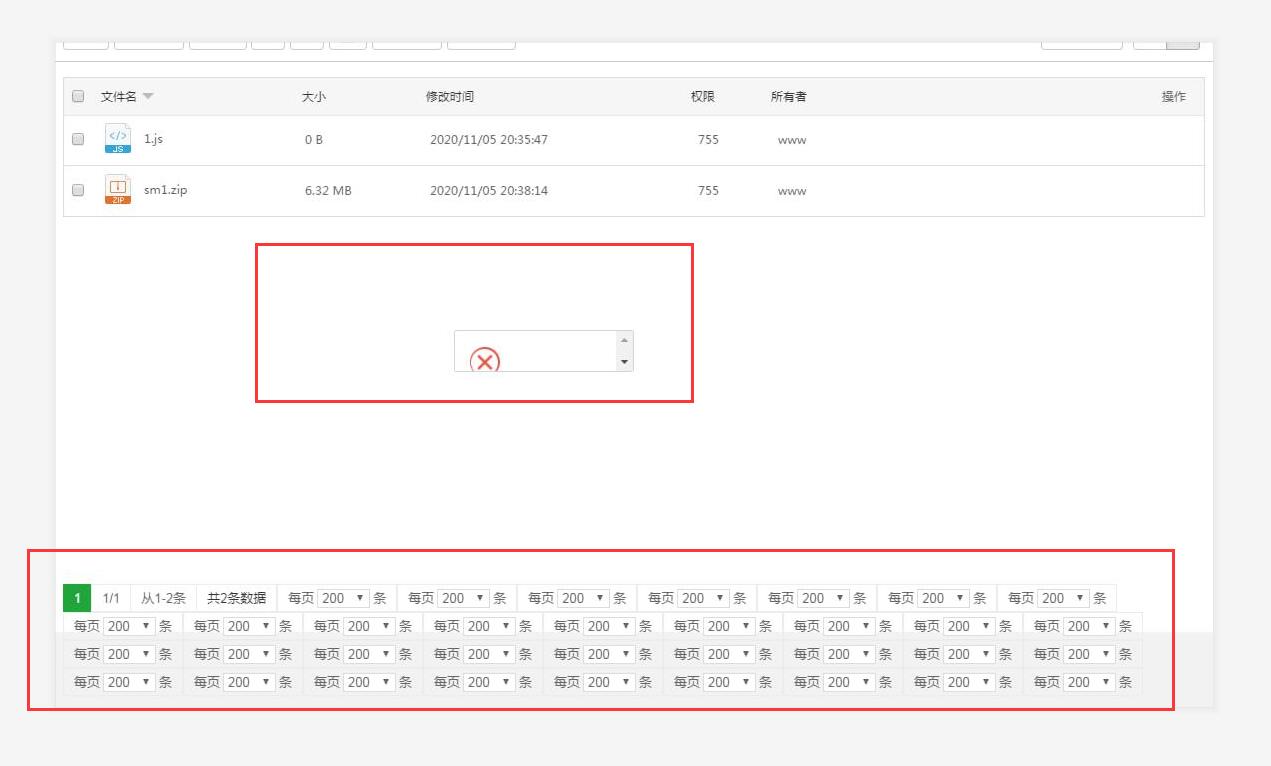Open the file named 1.js
Viewport: 1271px width, 766px height.
[x=153, y=139]
